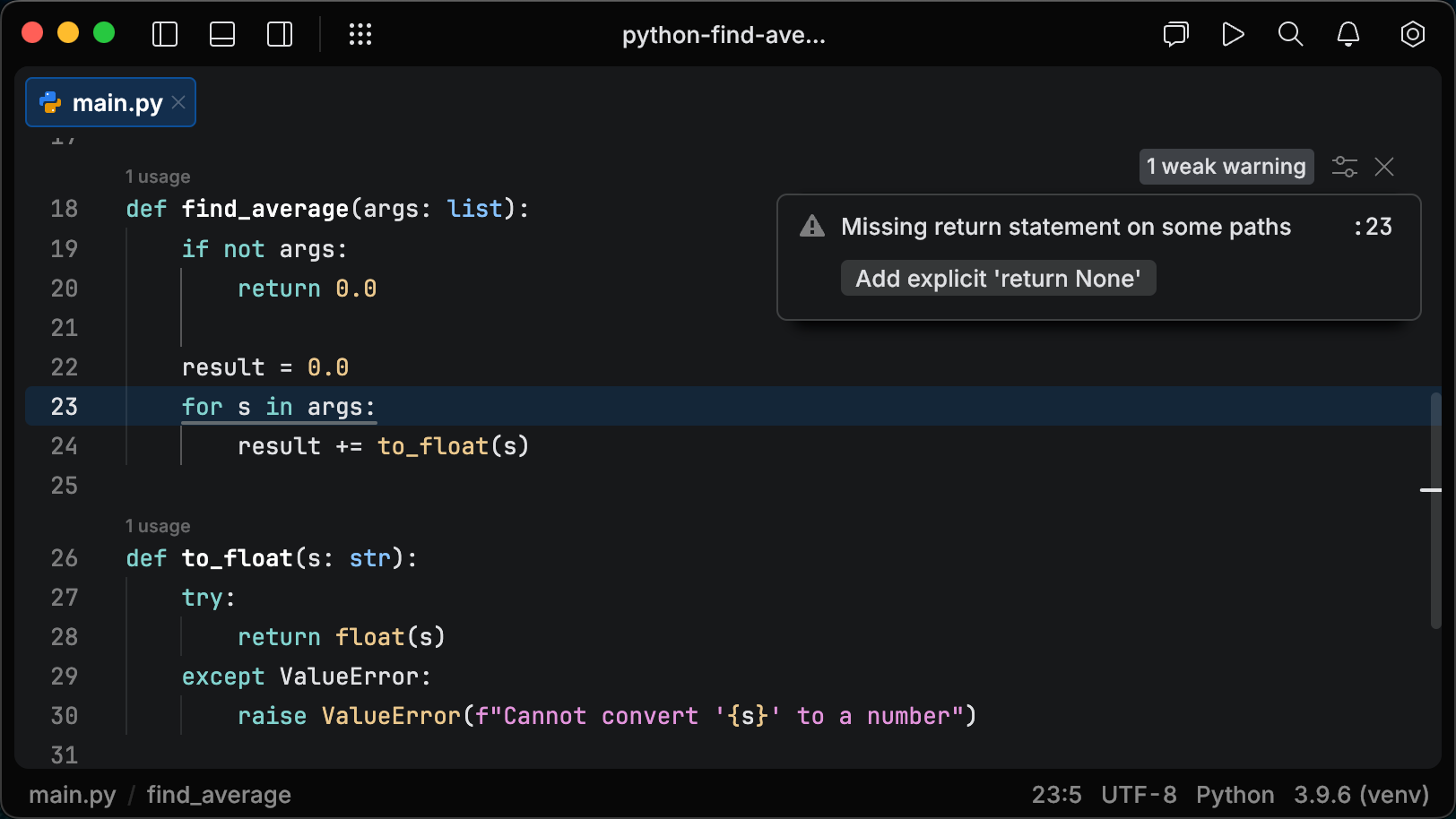1456x819 pixels.
Task: Toggle the left sidebar panel
Action: 165,35
